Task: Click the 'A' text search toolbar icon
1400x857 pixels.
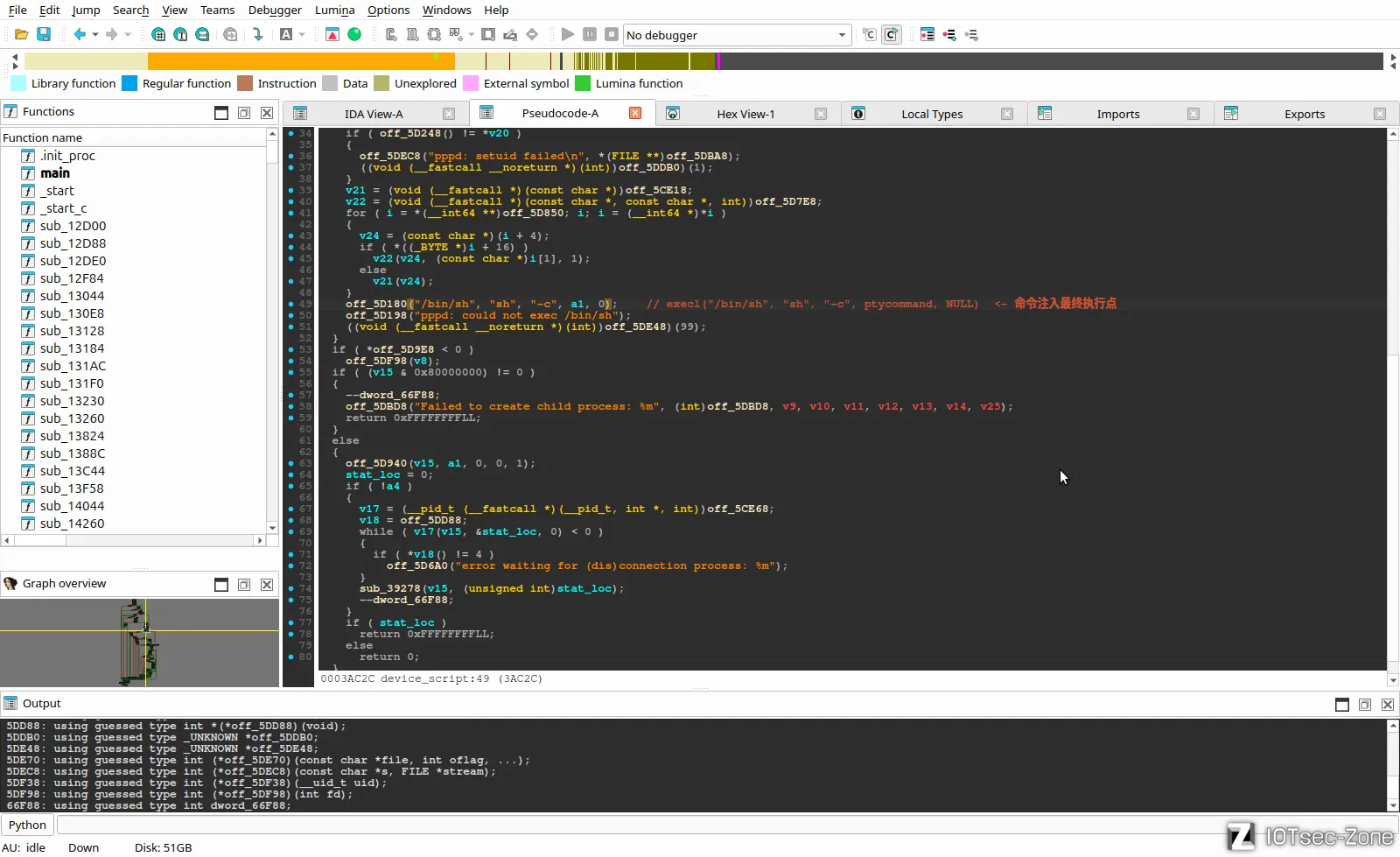Action: (286, 35)
